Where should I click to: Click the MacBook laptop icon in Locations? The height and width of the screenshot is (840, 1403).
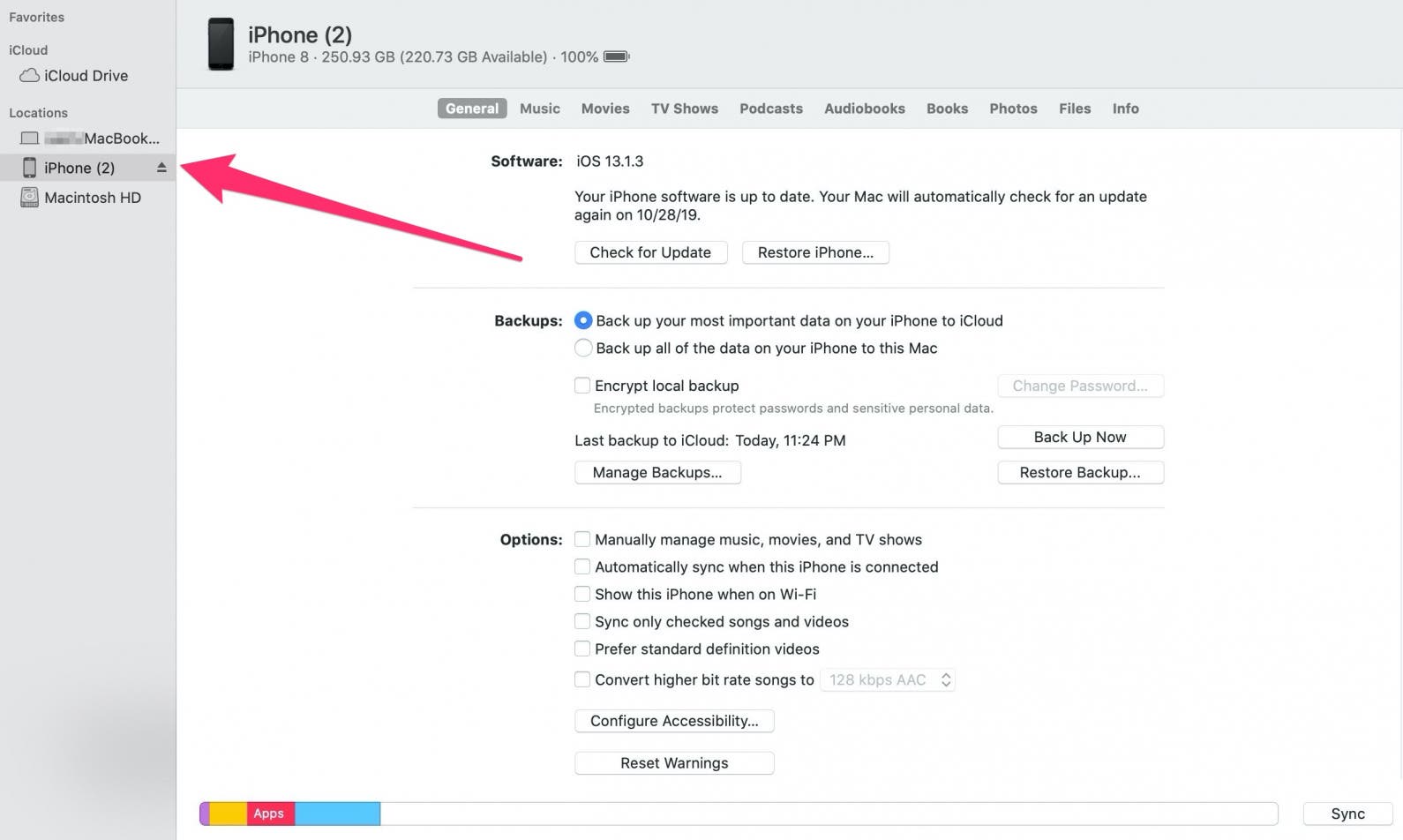29,139
